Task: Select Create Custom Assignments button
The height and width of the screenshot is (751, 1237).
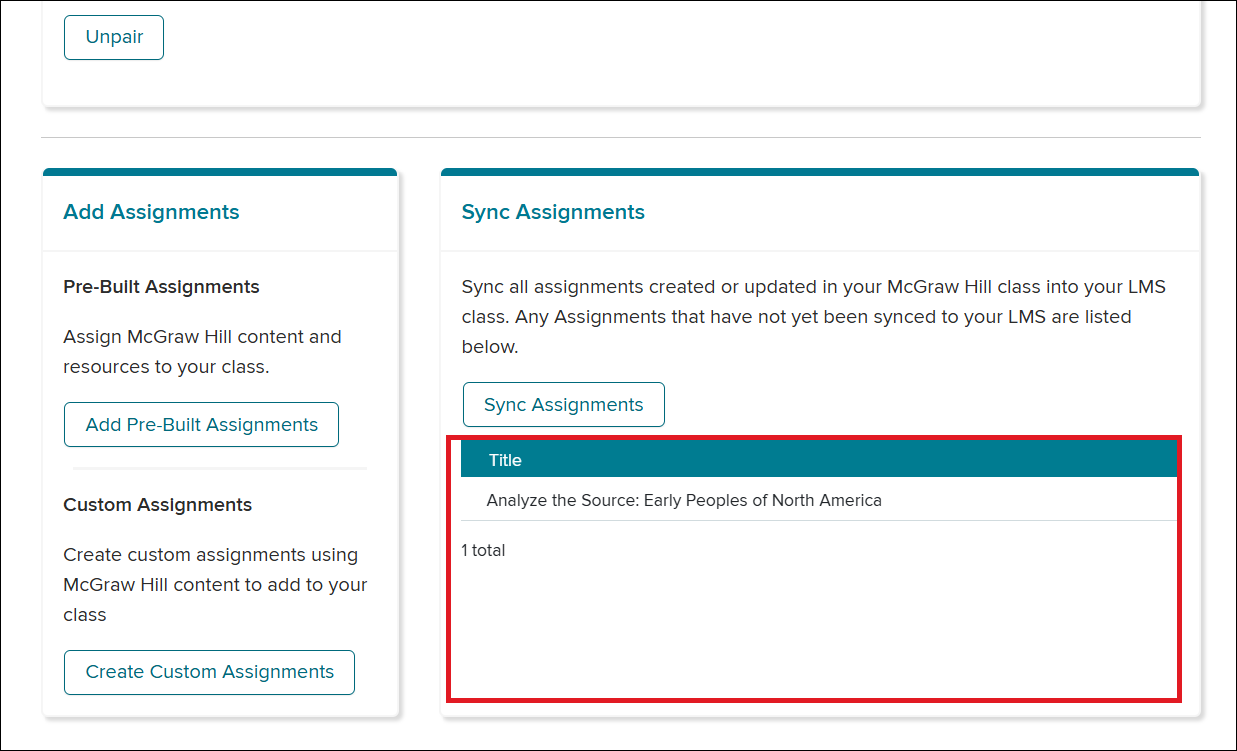Action: coord(209,672)
